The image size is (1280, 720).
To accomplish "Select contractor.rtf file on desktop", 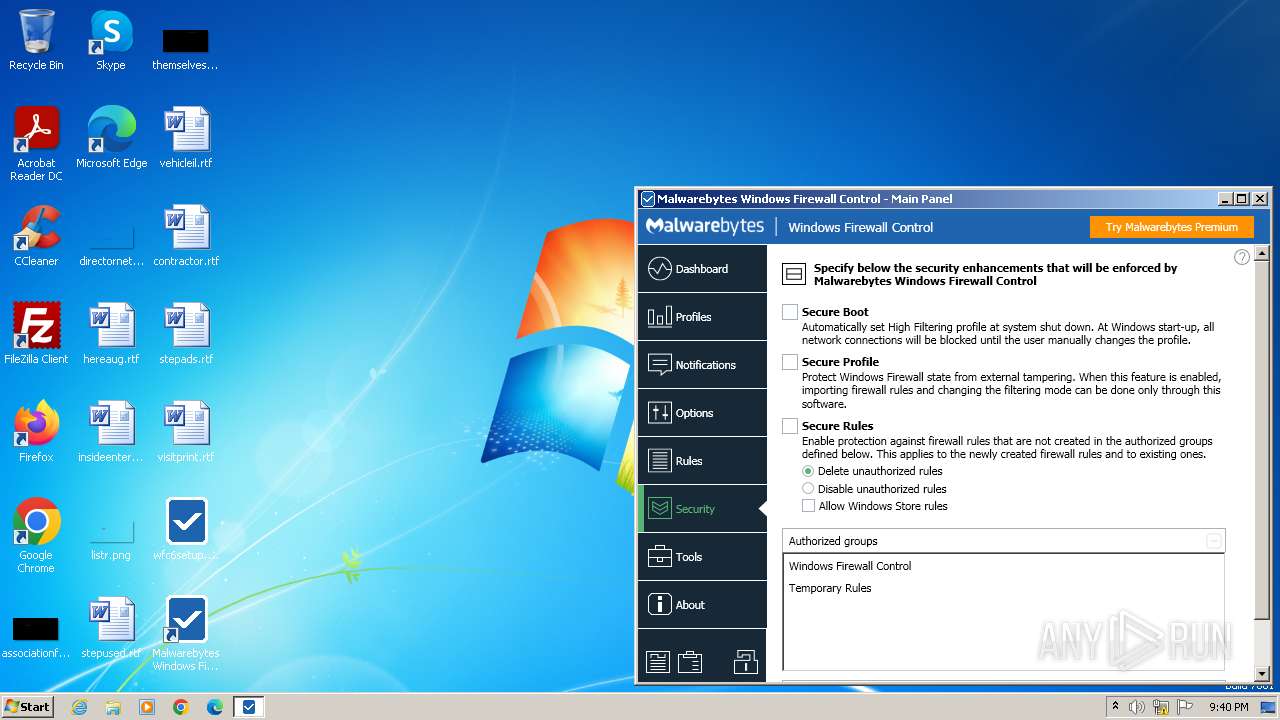I will (x=186, y=236).
